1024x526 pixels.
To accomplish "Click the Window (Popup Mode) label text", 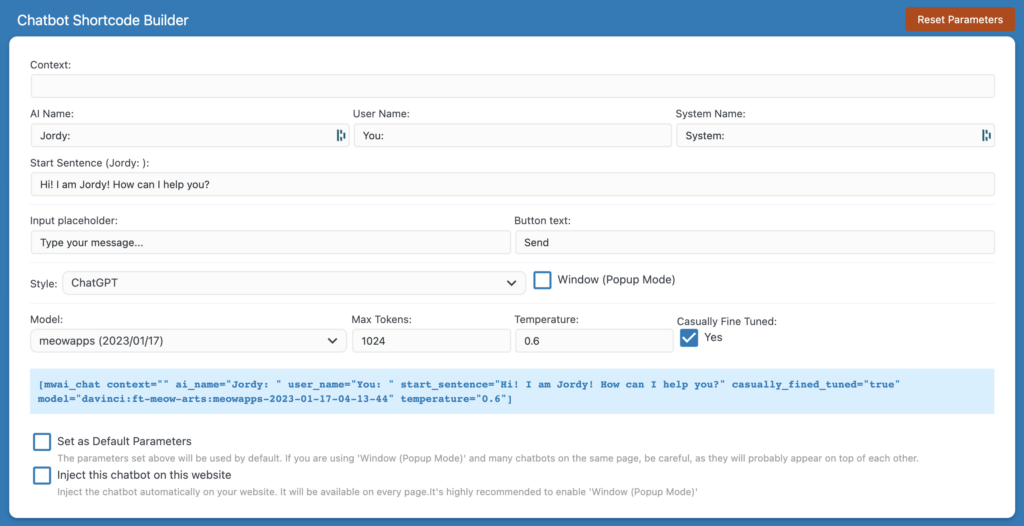I will click(x=616, y=280).
